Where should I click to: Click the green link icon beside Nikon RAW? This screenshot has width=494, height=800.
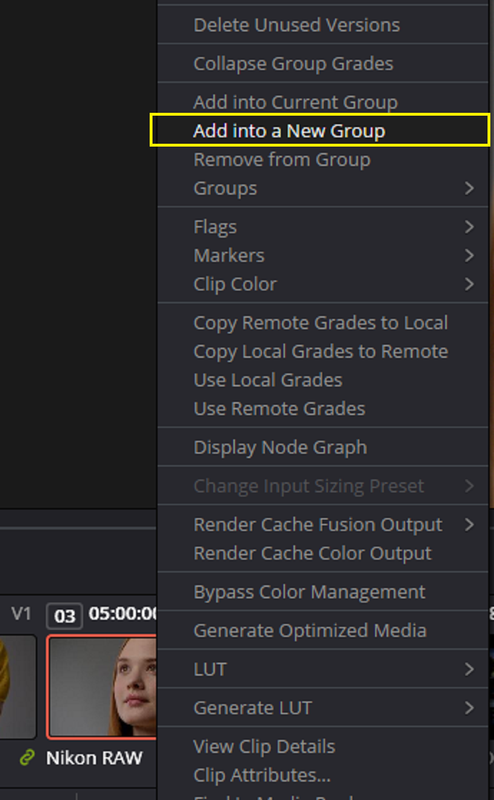click(27, 758)
